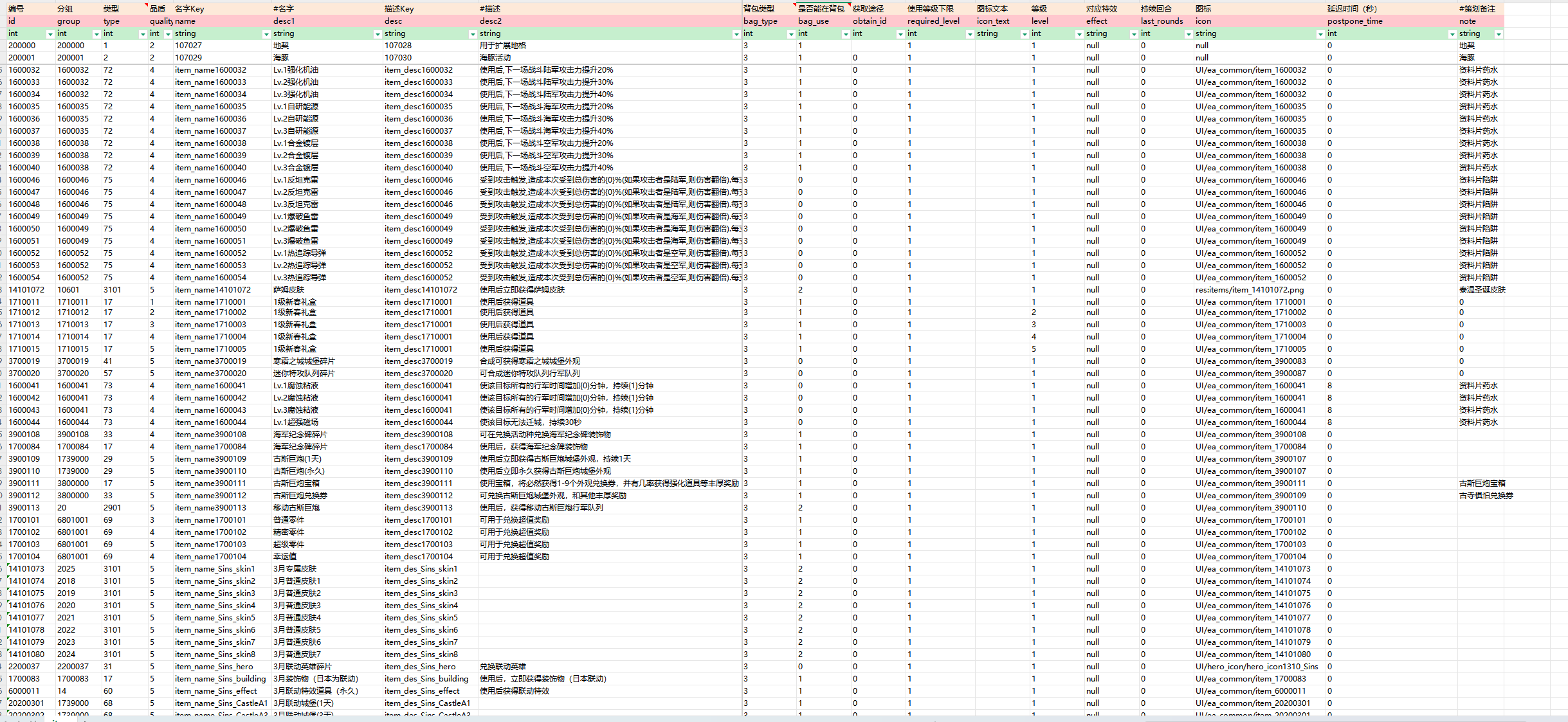1568x722 pixels.
Task: Open the effect column filter arrow
Action: click(x=1134, y=34)
